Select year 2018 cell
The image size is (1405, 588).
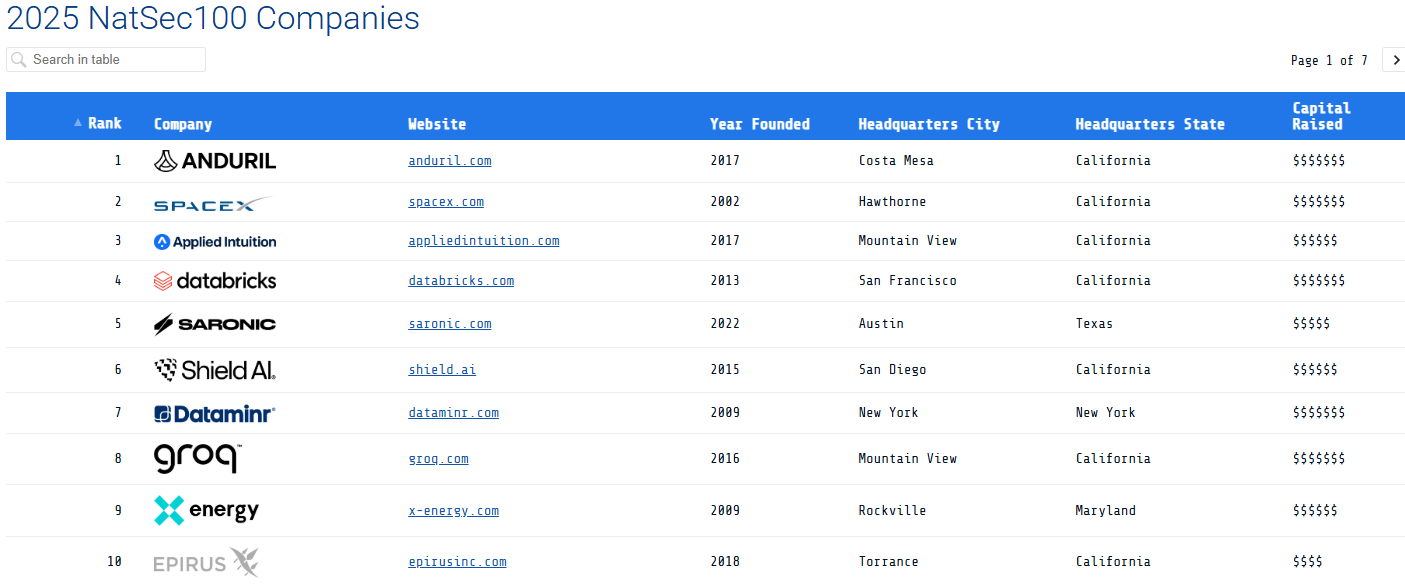725,562
